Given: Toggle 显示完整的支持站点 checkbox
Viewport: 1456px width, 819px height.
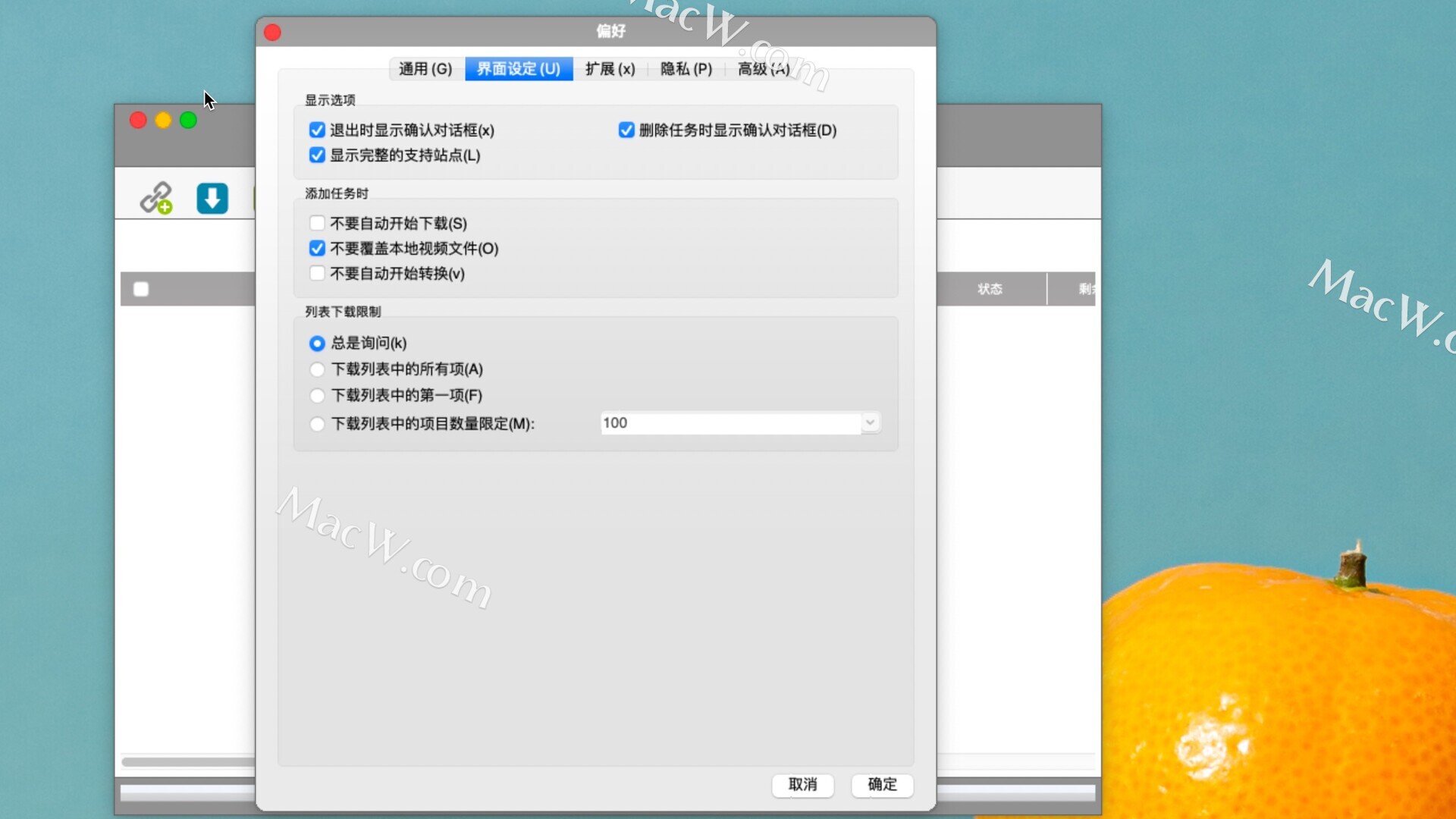Looking at the screenshot, I should point(317,155).
